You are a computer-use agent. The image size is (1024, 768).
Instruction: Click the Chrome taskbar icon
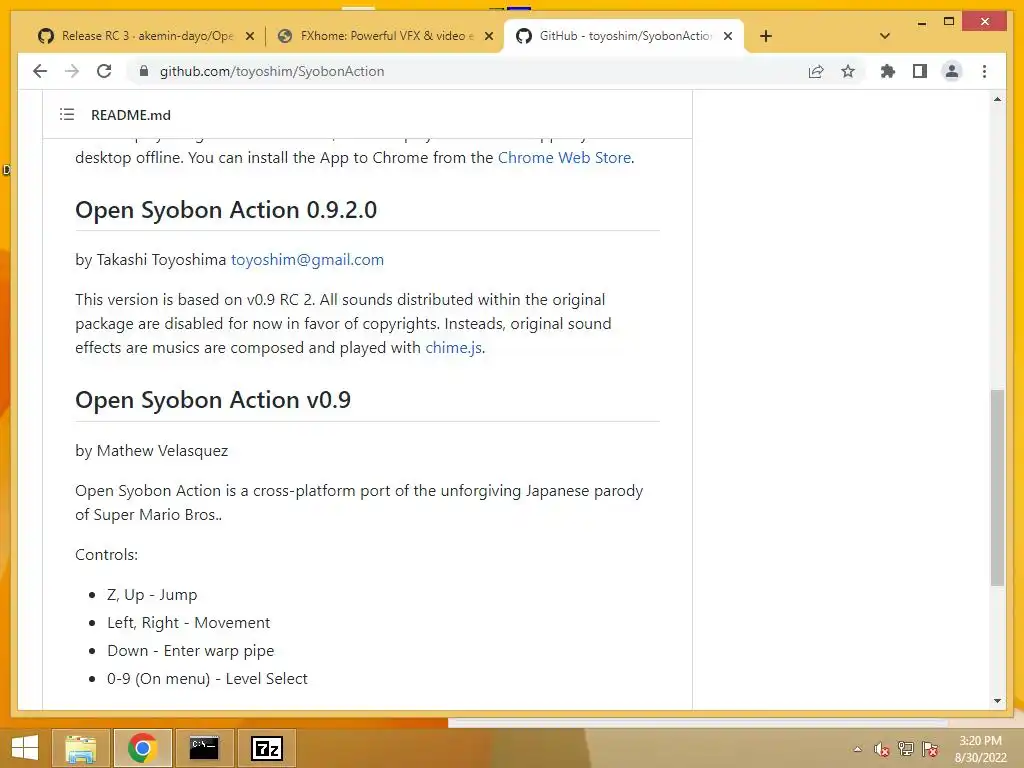point(142,748)
